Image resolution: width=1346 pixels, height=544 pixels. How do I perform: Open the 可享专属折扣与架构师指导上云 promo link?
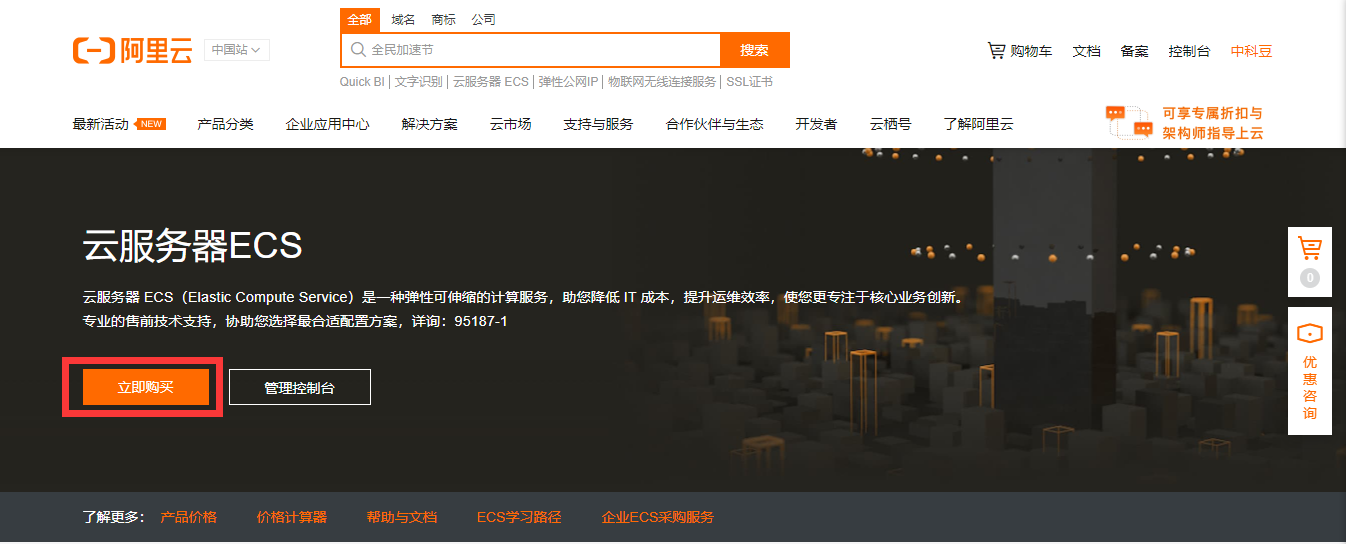click(x=1212, y=122)
